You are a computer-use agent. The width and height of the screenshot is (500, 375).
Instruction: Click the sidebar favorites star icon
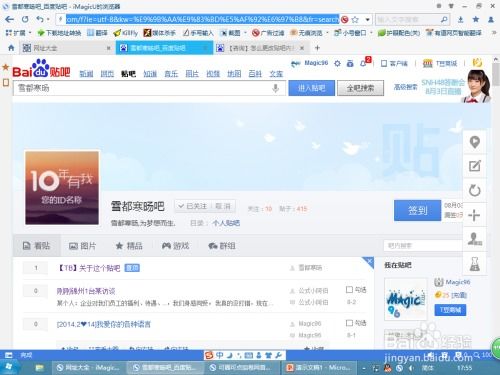click(x=5, y=67)
